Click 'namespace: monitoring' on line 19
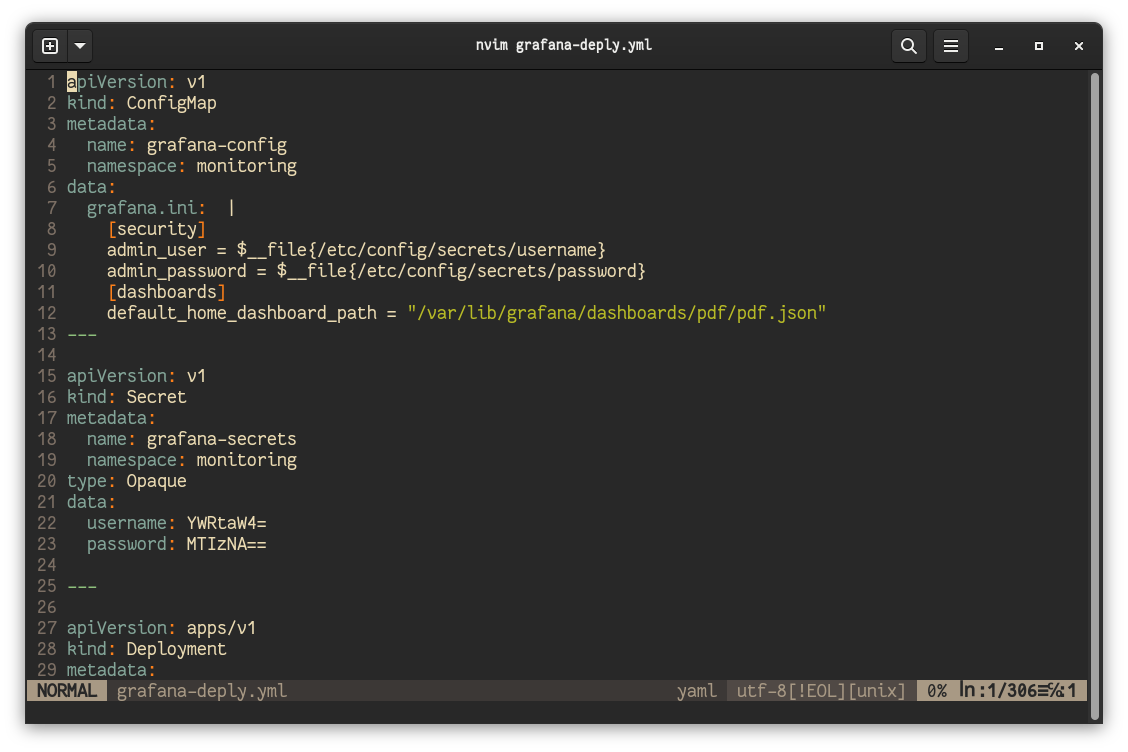This screenshot has height=752, width=1128. pos(191,460)
